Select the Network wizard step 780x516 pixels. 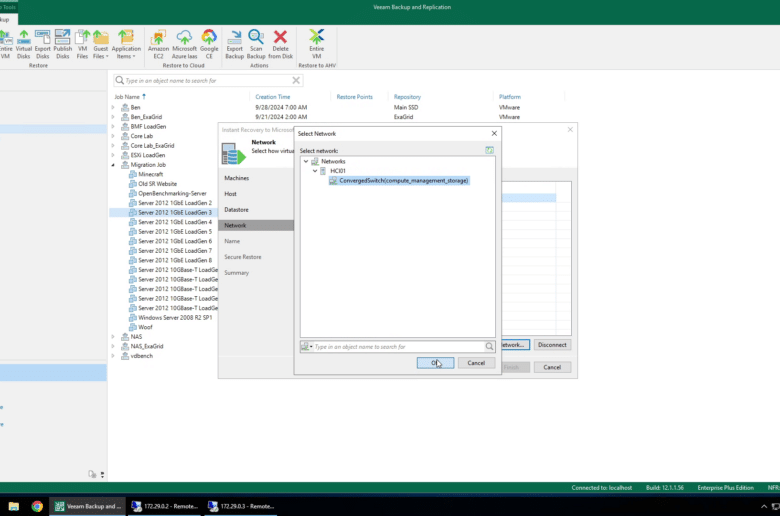pos(256,225)
